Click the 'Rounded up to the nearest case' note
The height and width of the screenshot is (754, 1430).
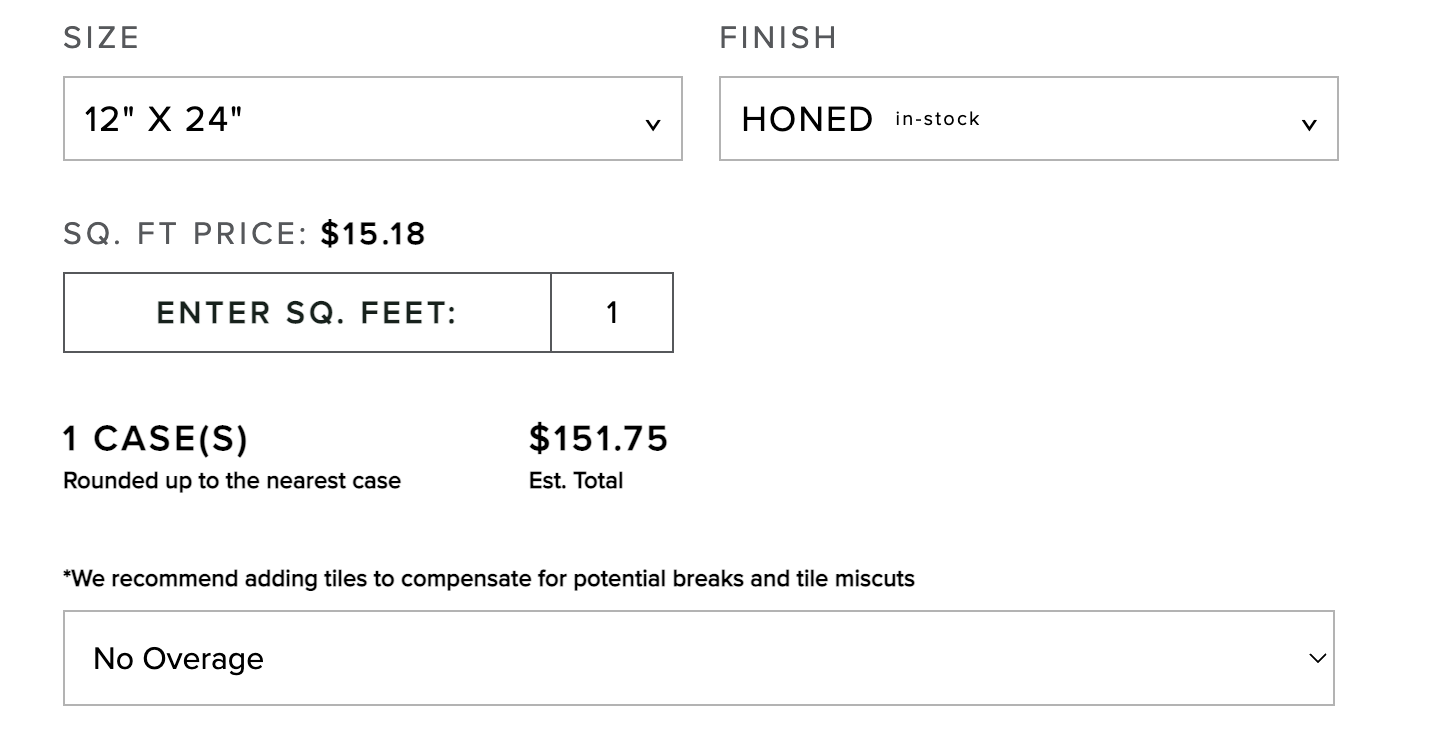[x=232, y=481]
